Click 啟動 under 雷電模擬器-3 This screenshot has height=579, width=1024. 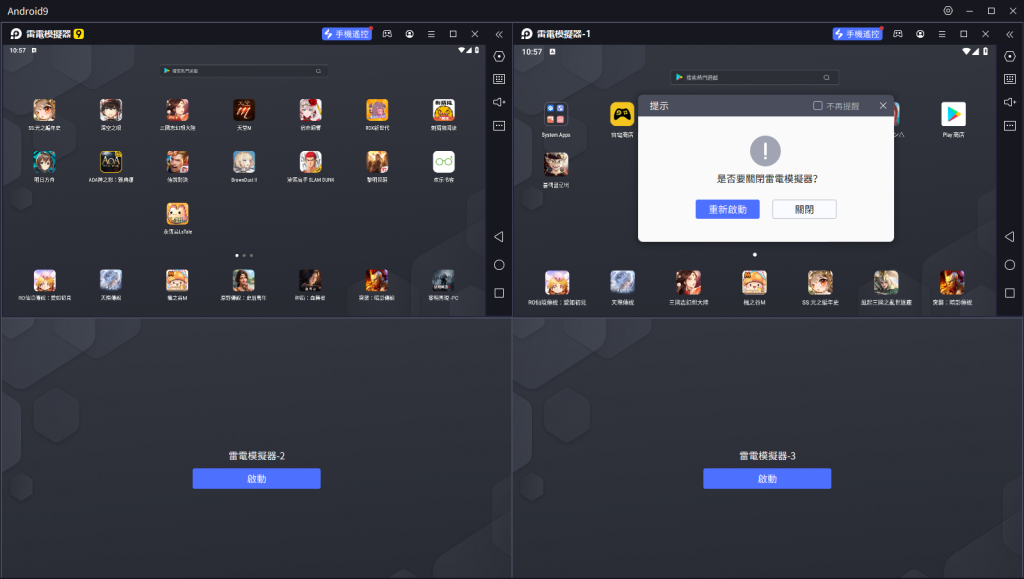tap(767, 479)
